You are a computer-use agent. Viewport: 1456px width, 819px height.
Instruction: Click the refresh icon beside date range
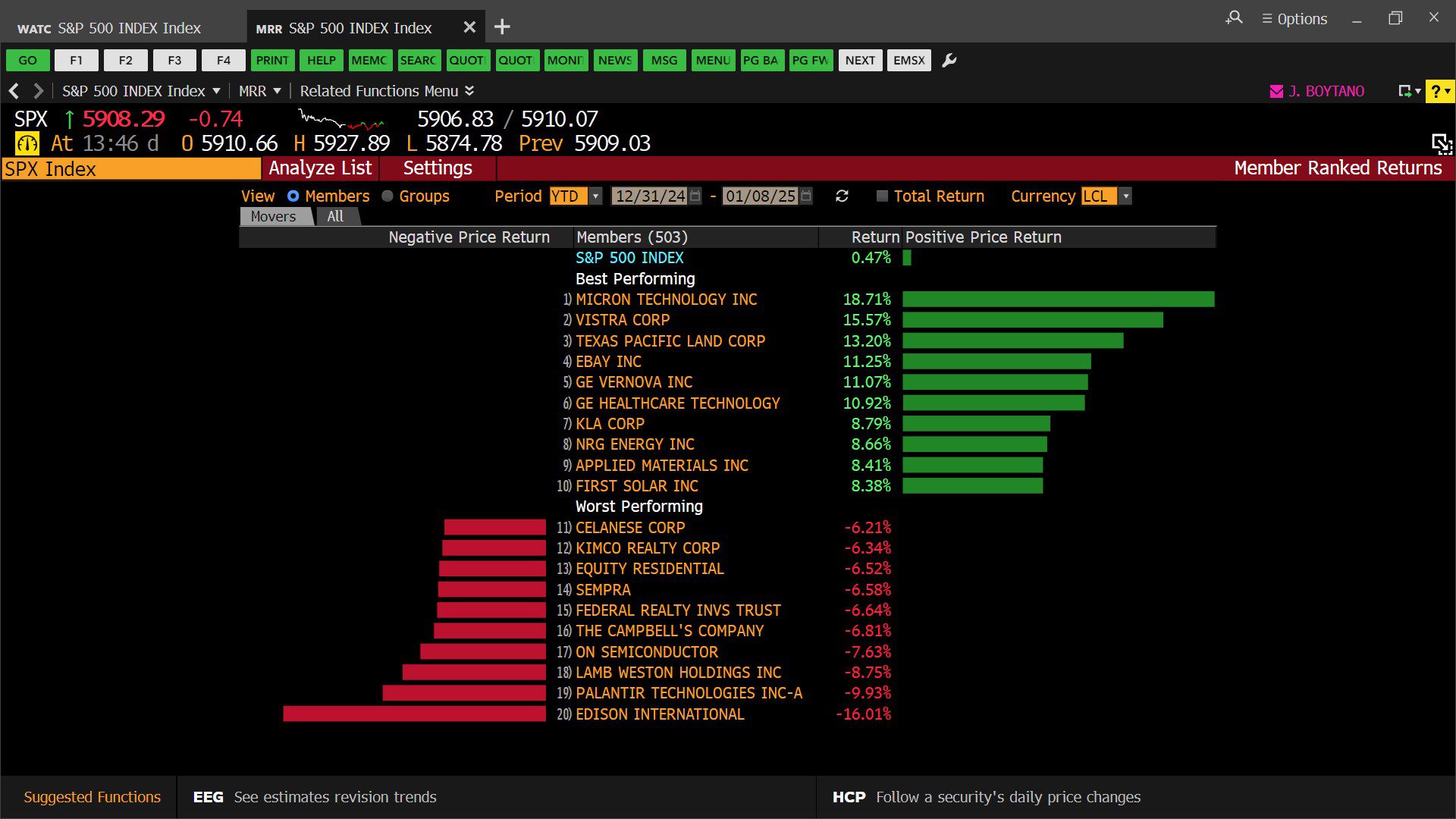[x=842, y=196]
